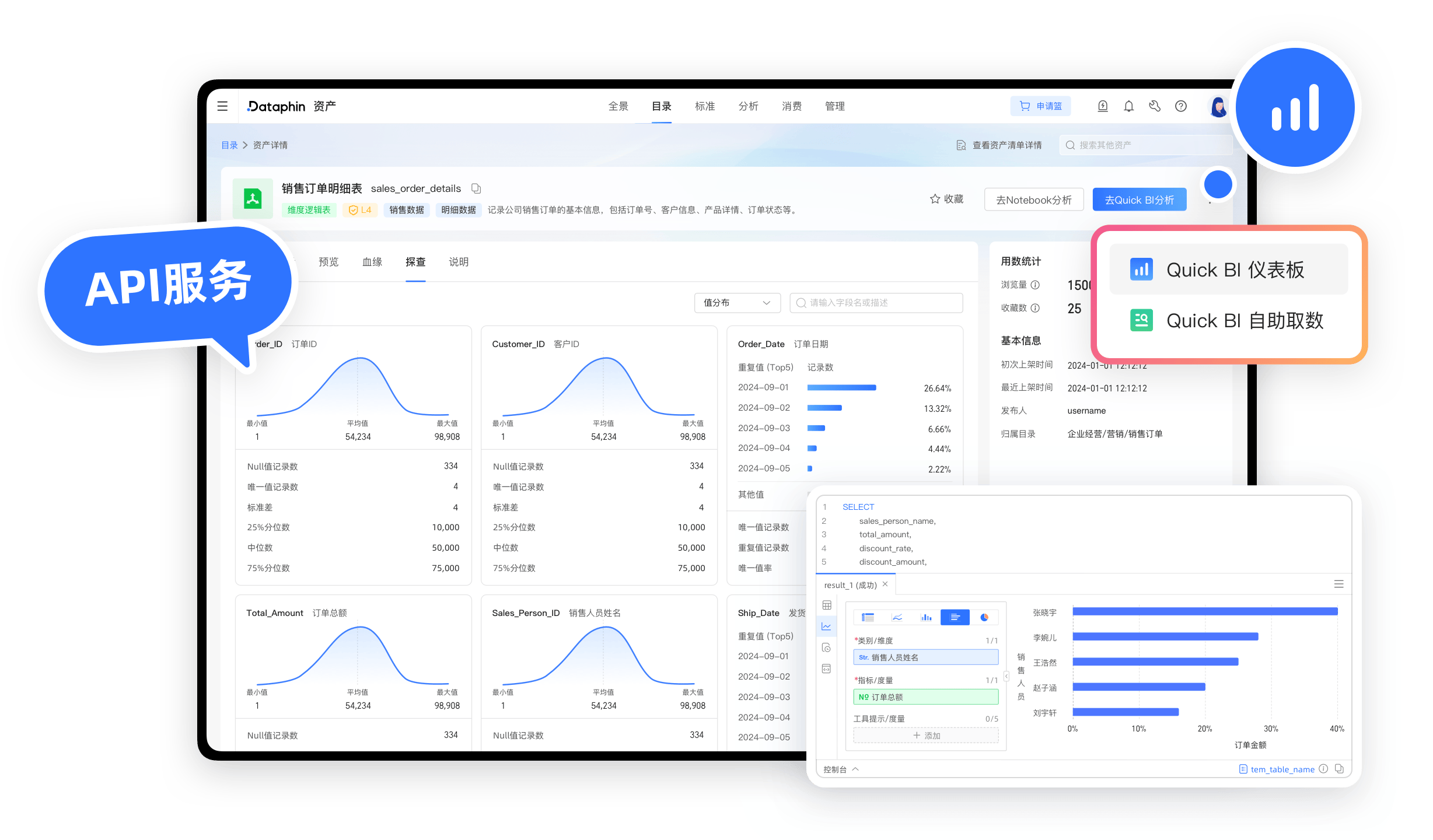Click the 目录 breadcrumb link

point(229,145)
